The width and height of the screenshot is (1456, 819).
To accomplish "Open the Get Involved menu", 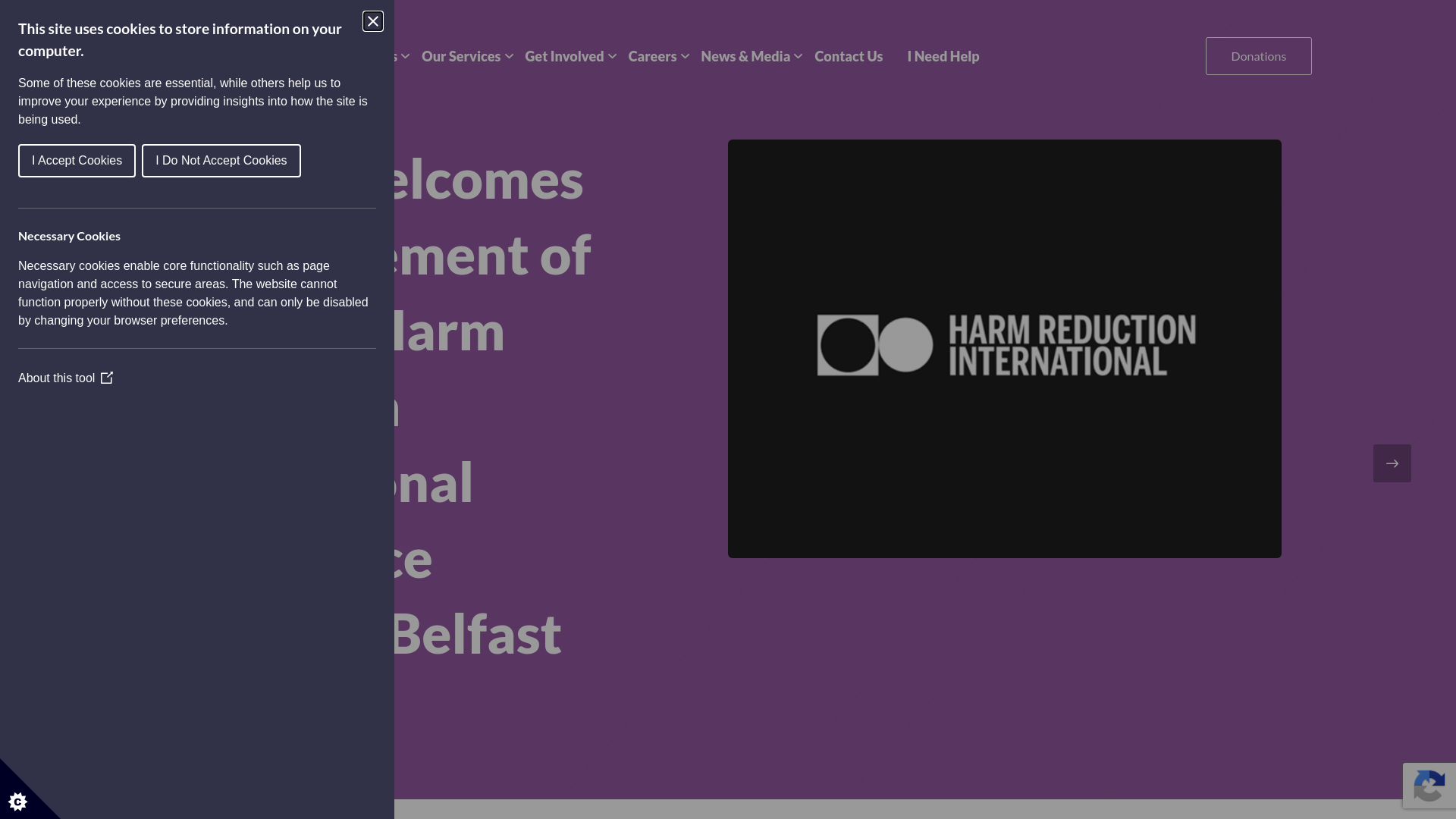I will tap(564, 56).
